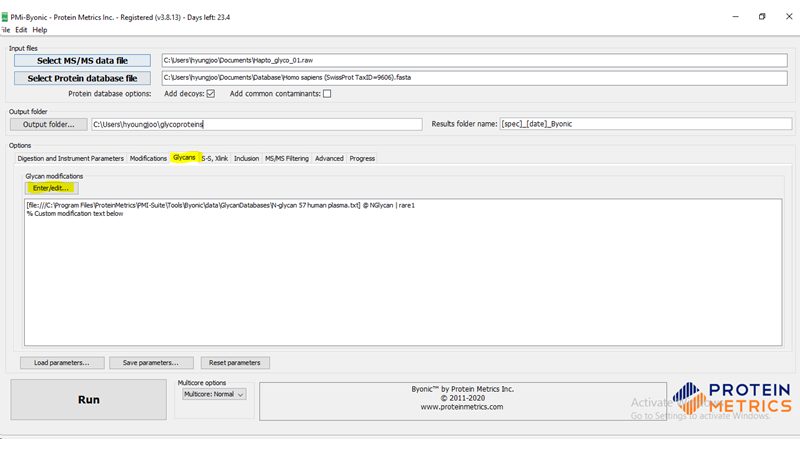Open the Edit menu
The image size is (800, 450).
pos(21,30)
